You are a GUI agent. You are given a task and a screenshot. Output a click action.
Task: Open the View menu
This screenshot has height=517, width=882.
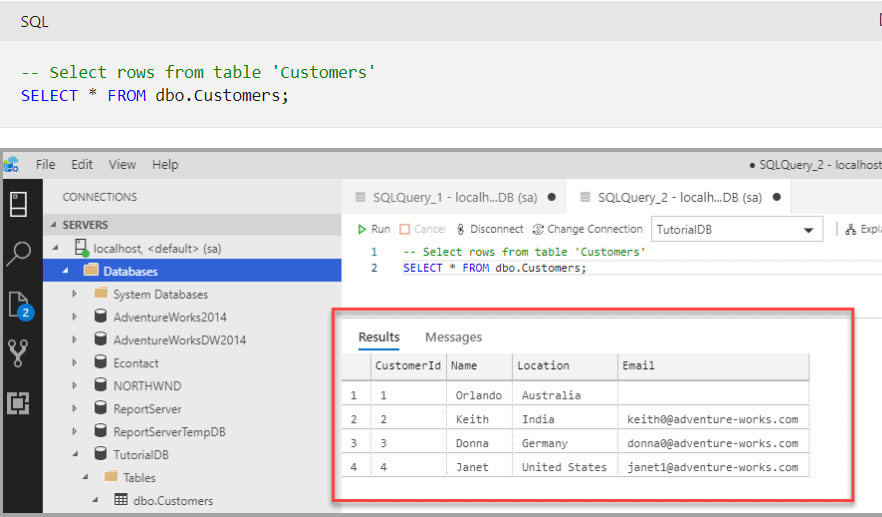pyautogui.click(x=122, y=164)
